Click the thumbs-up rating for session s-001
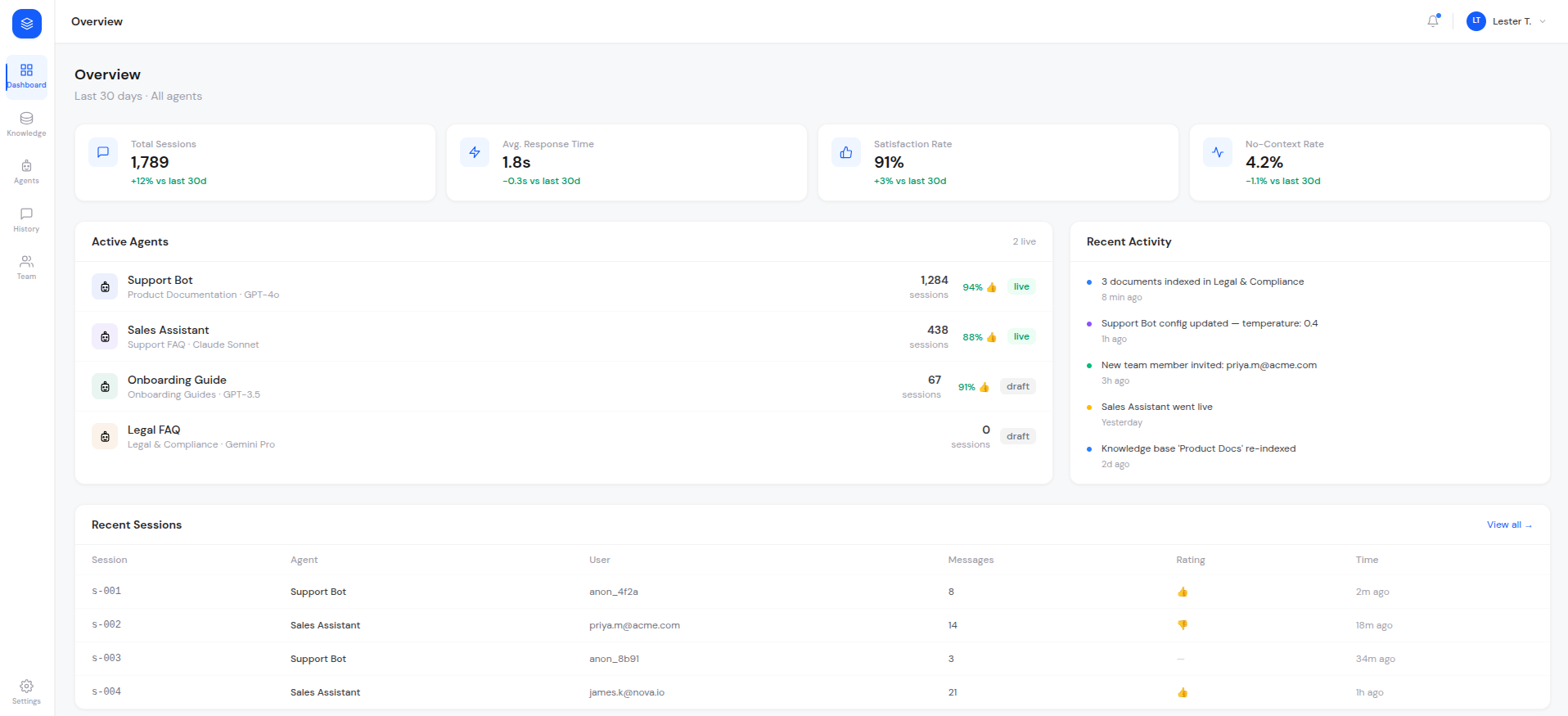 pos(1183,592)
